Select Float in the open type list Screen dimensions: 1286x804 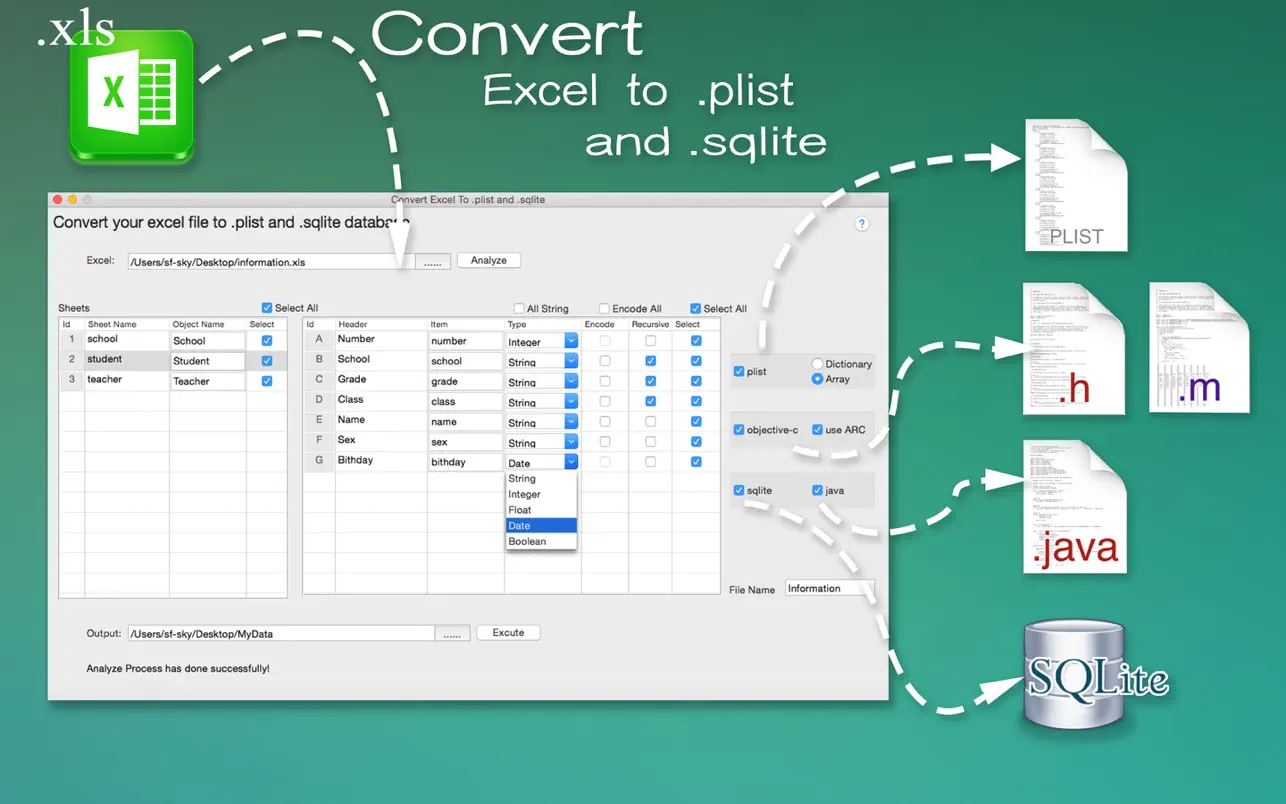pyautogui.click(x=520, y=509)
